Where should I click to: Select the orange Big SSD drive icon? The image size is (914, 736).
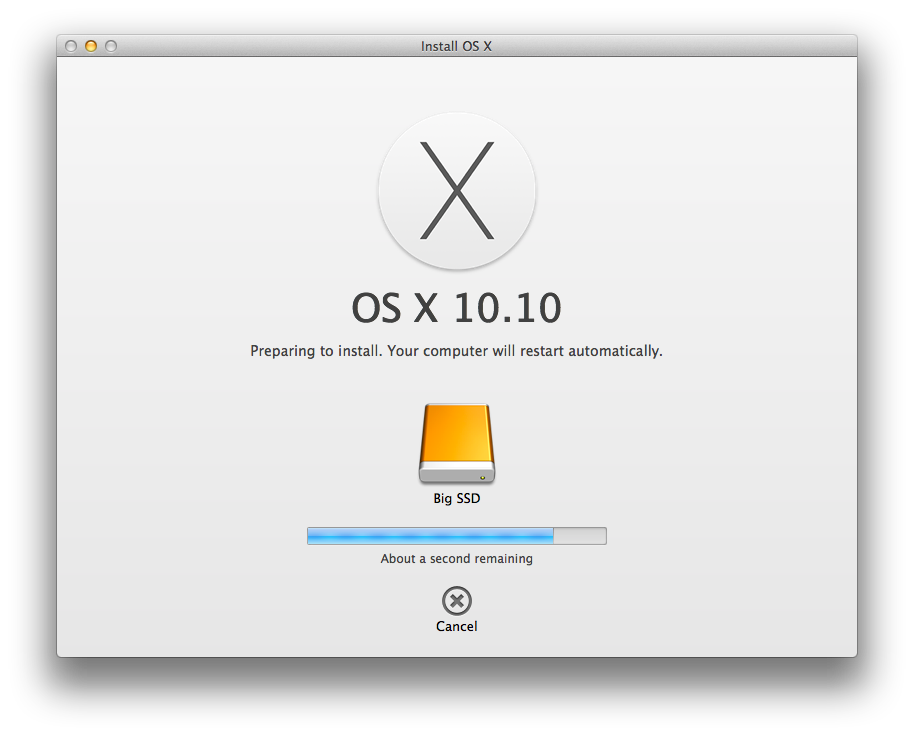pos(456,443)
